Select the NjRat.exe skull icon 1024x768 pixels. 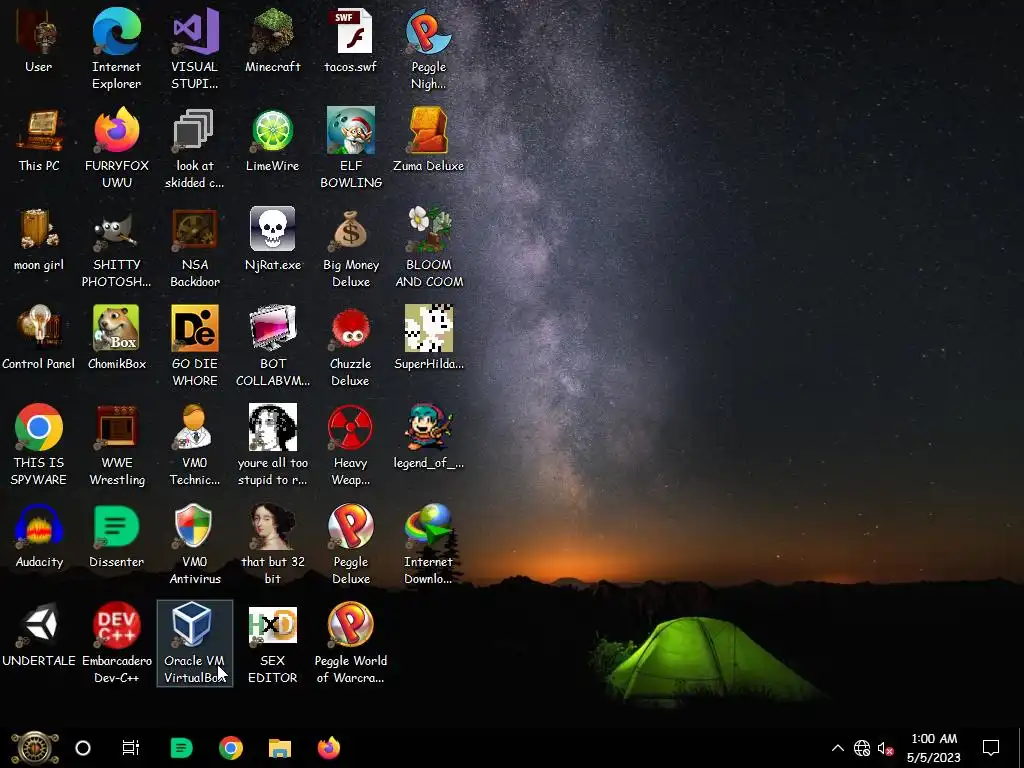pyautogui.click(x=272, y=240)
